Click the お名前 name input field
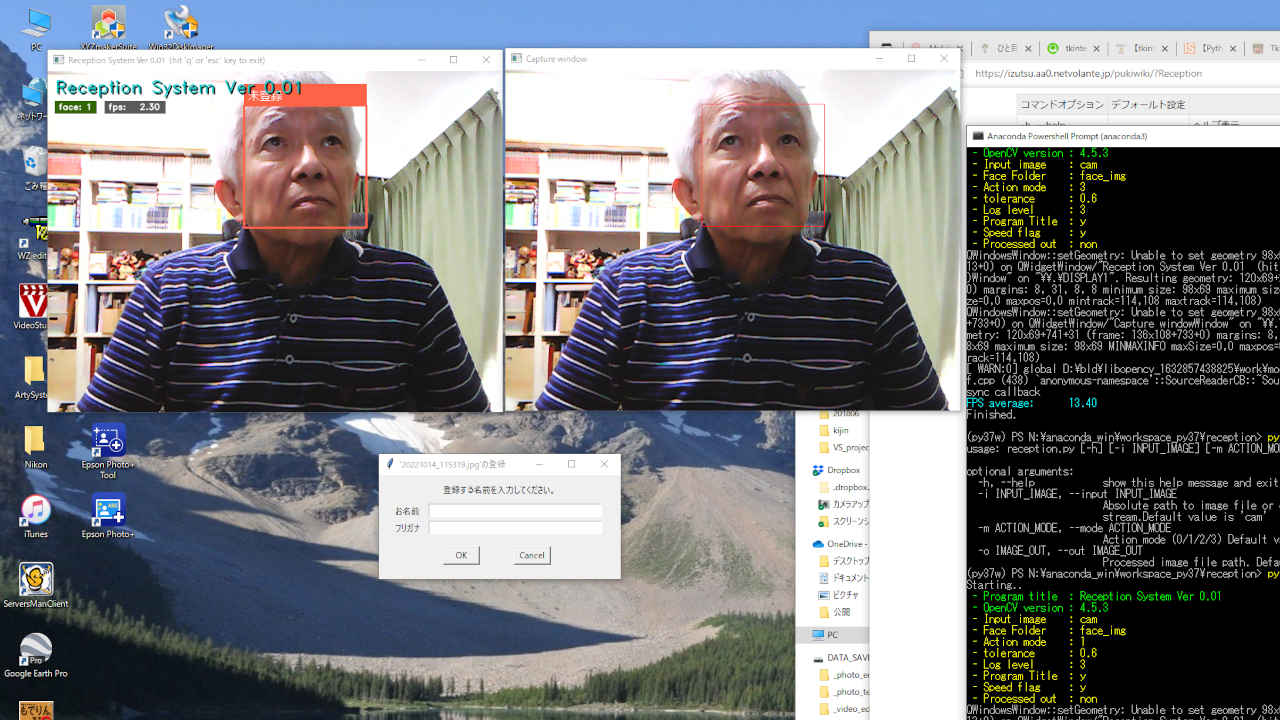The width and height of the screenshot is (1280, 720). [x=515, y=511]
